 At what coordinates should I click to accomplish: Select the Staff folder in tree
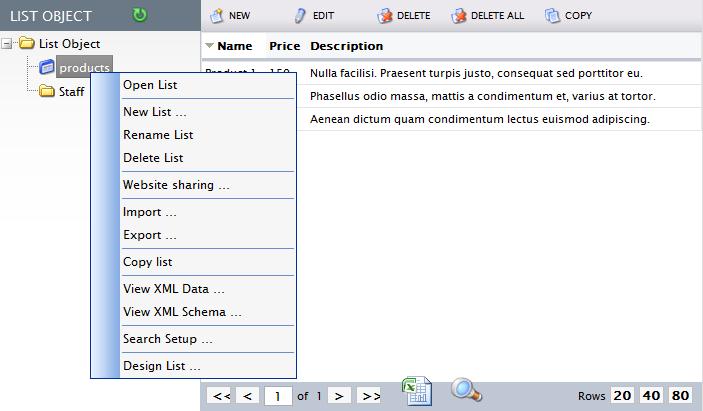[x=70, y=91]
